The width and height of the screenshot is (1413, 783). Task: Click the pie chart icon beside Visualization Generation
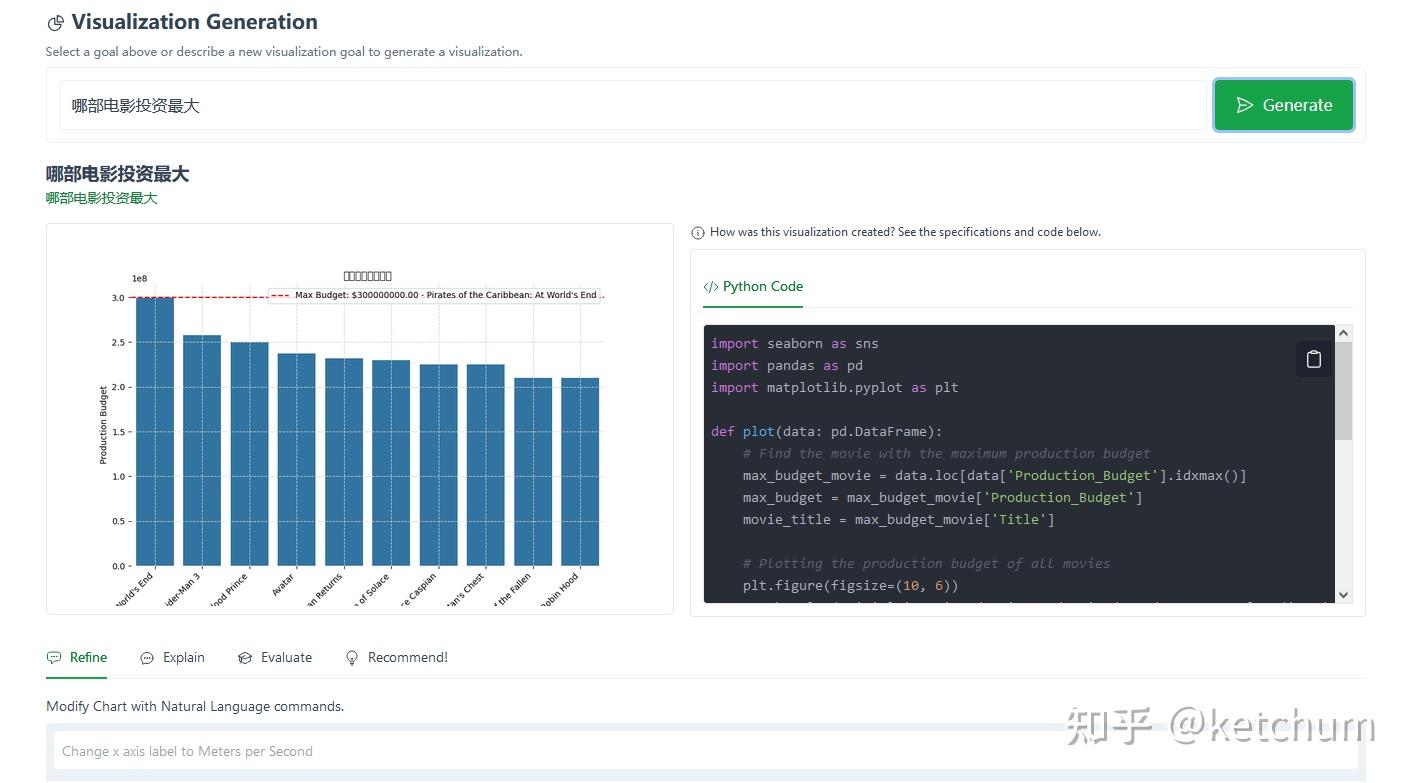pyautogui.click(x=56, y=23)
